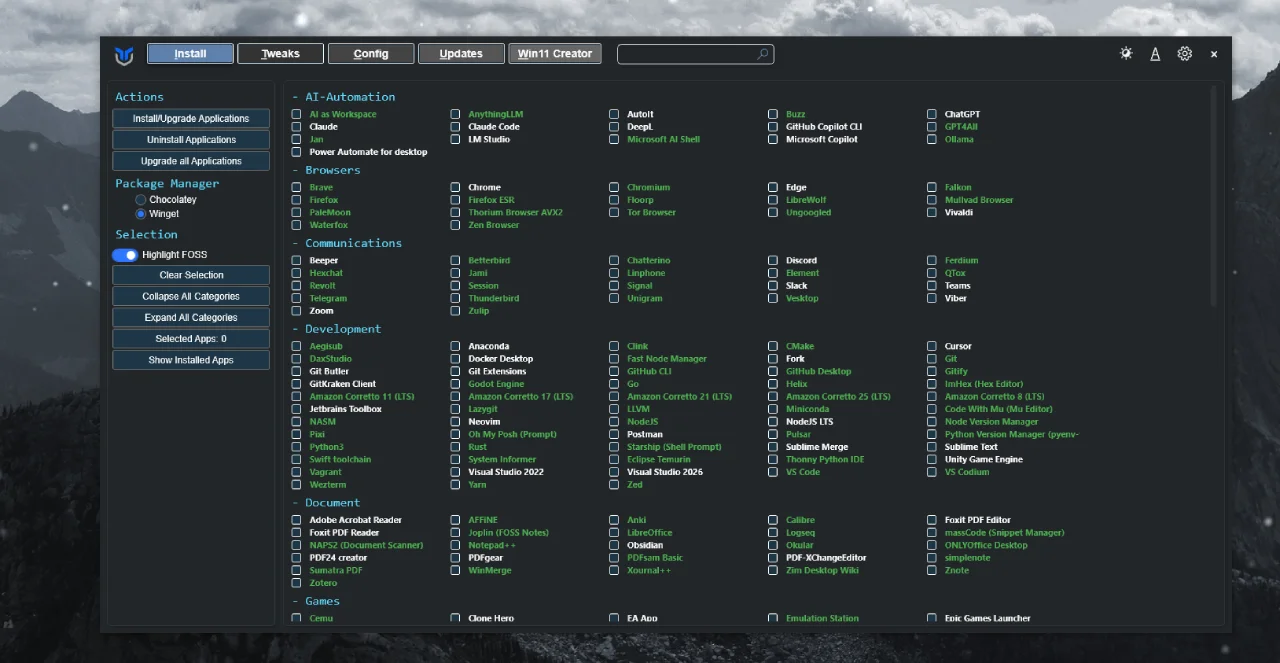Click the WinUtil logo icon
This screenshot has height=663, width=1280.
[x=124, y=55]
